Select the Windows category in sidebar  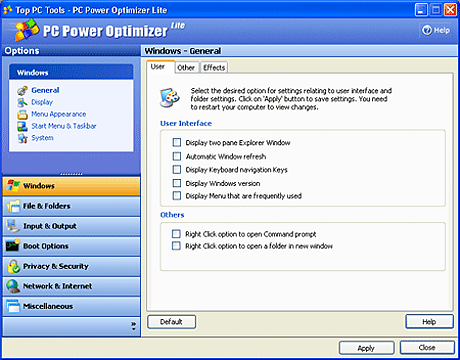tap(71, 186)
